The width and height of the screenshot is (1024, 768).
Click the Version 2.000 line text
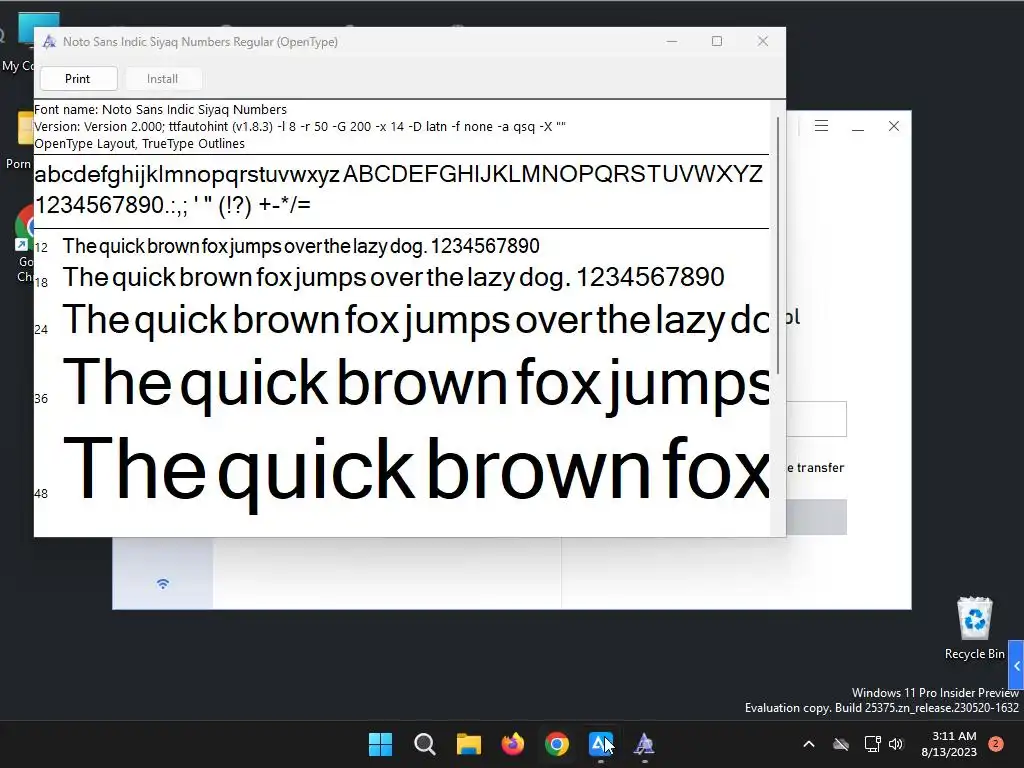[x=300, y=127]
